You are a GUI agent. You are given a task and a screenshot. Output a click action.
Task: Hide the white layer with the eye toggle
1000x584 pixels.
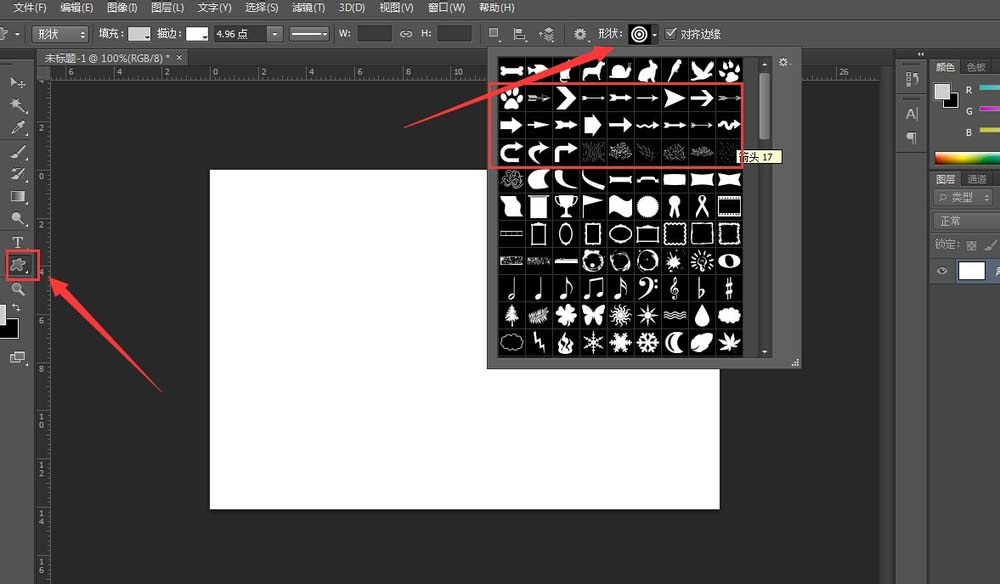pos(941,270)
